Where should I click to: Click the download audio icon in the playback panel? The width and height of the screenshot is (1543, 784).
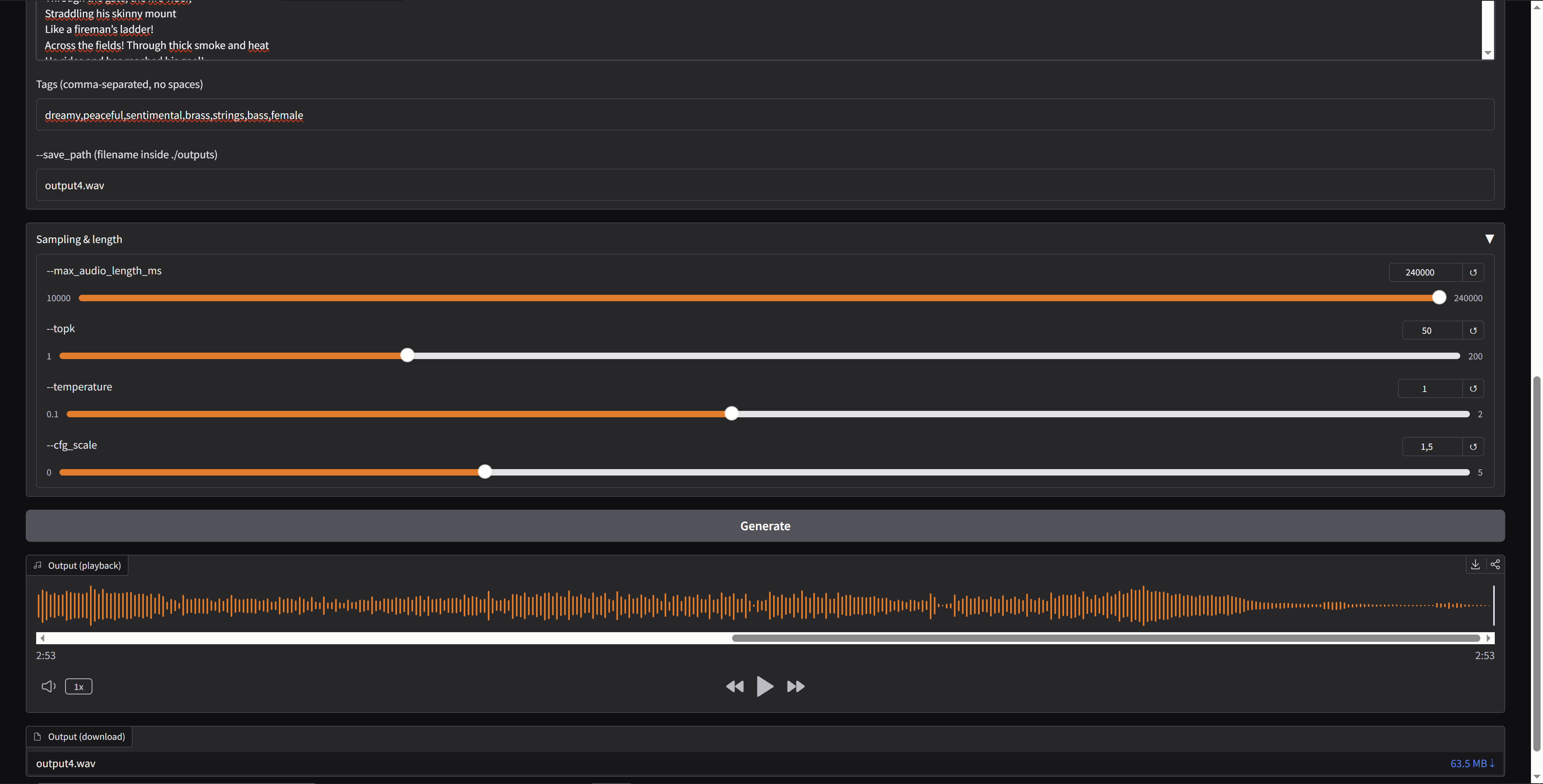pyautogui.click(x=1475, y=565)
